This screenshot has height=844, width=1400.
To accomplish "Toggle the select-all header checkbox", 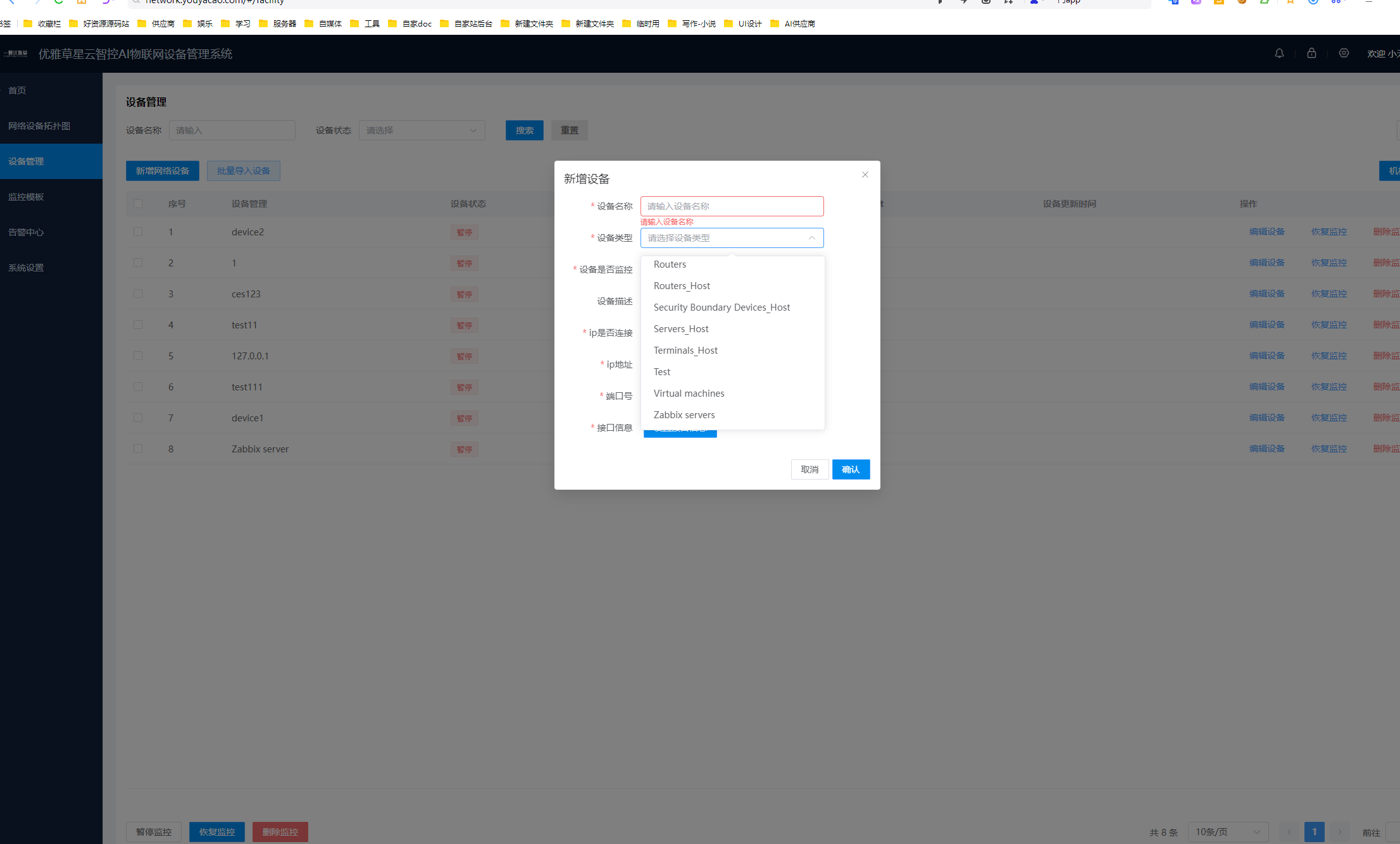I will (138, 204).
